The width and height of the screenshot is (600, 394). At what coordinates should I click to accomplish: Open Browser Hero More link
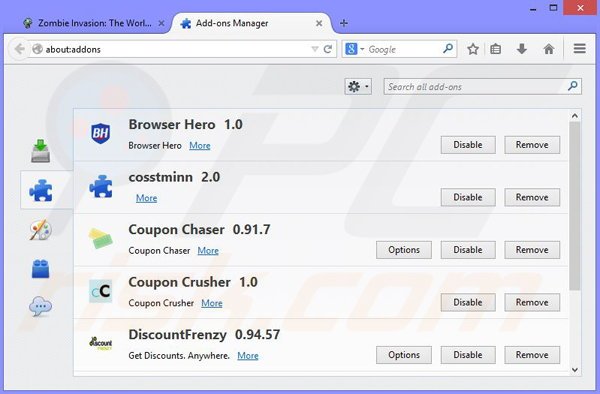tap(200, 146)
